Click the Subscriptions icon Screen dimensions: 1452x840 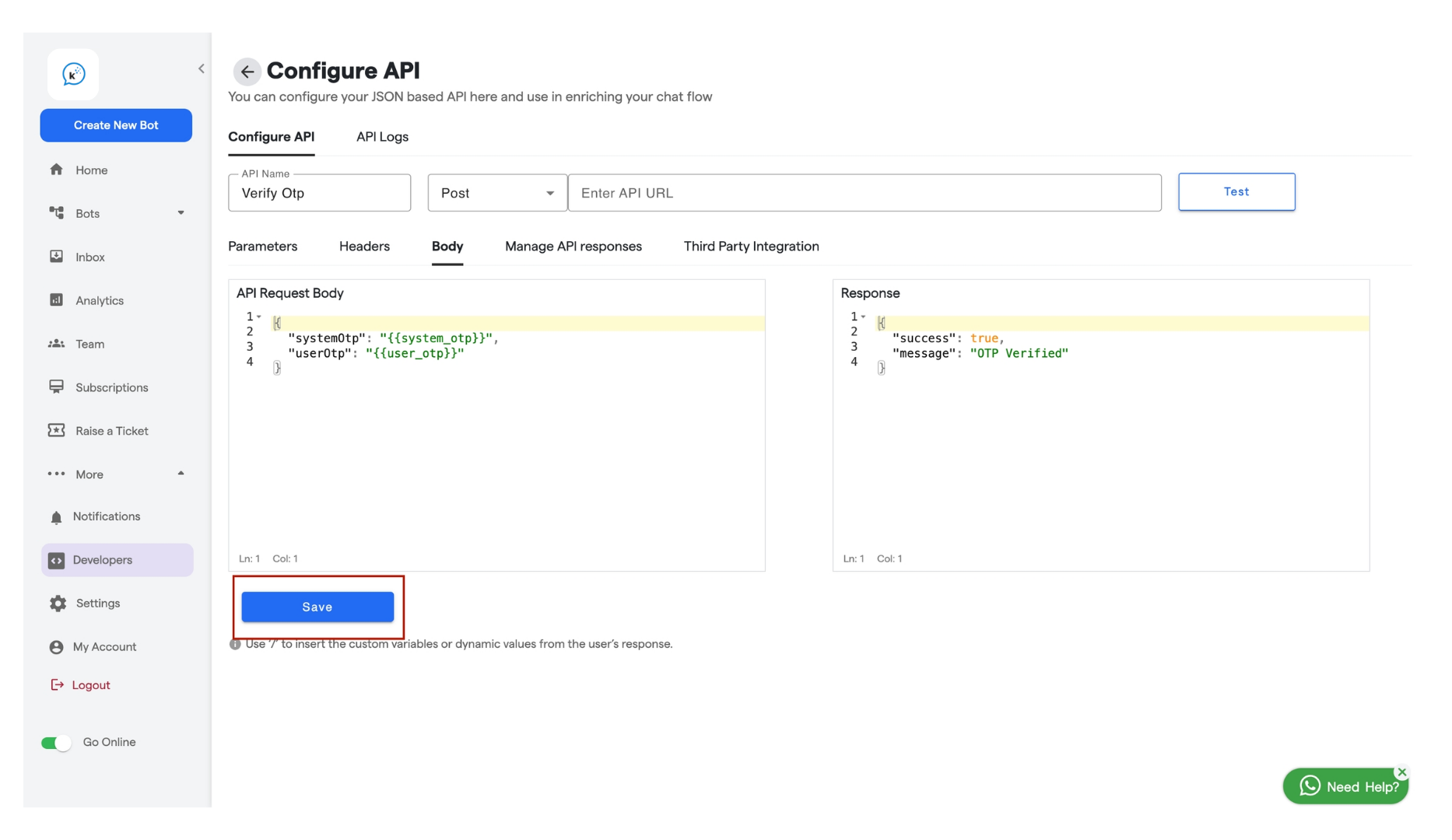(56, 387)
